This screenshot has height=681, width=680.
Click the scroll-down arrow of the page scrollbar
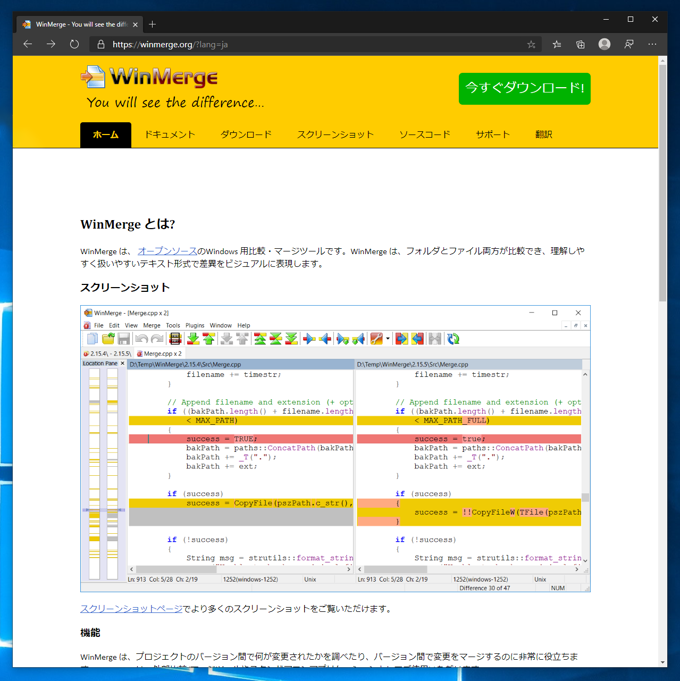662,662
